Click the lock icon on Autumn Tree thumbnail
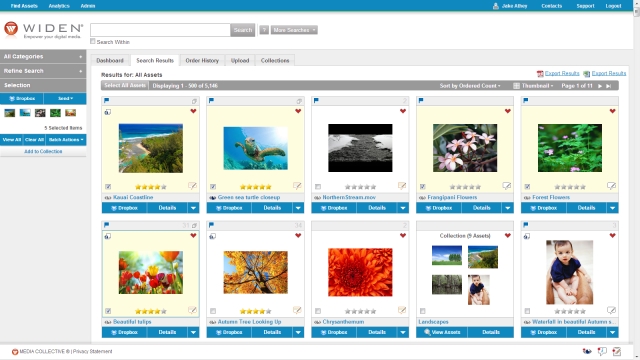Screen dimensions: 640x360 point(212,236)
